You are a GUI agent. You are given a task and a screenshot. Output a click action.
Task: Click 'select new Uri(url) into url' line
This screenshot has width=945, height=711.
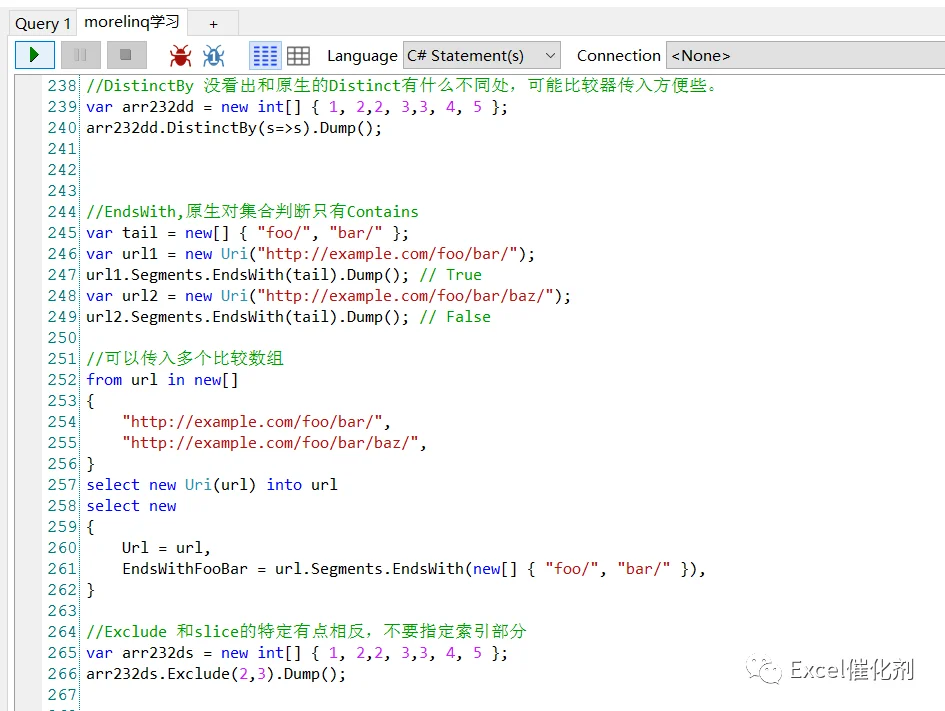click(x=212, y=484)
